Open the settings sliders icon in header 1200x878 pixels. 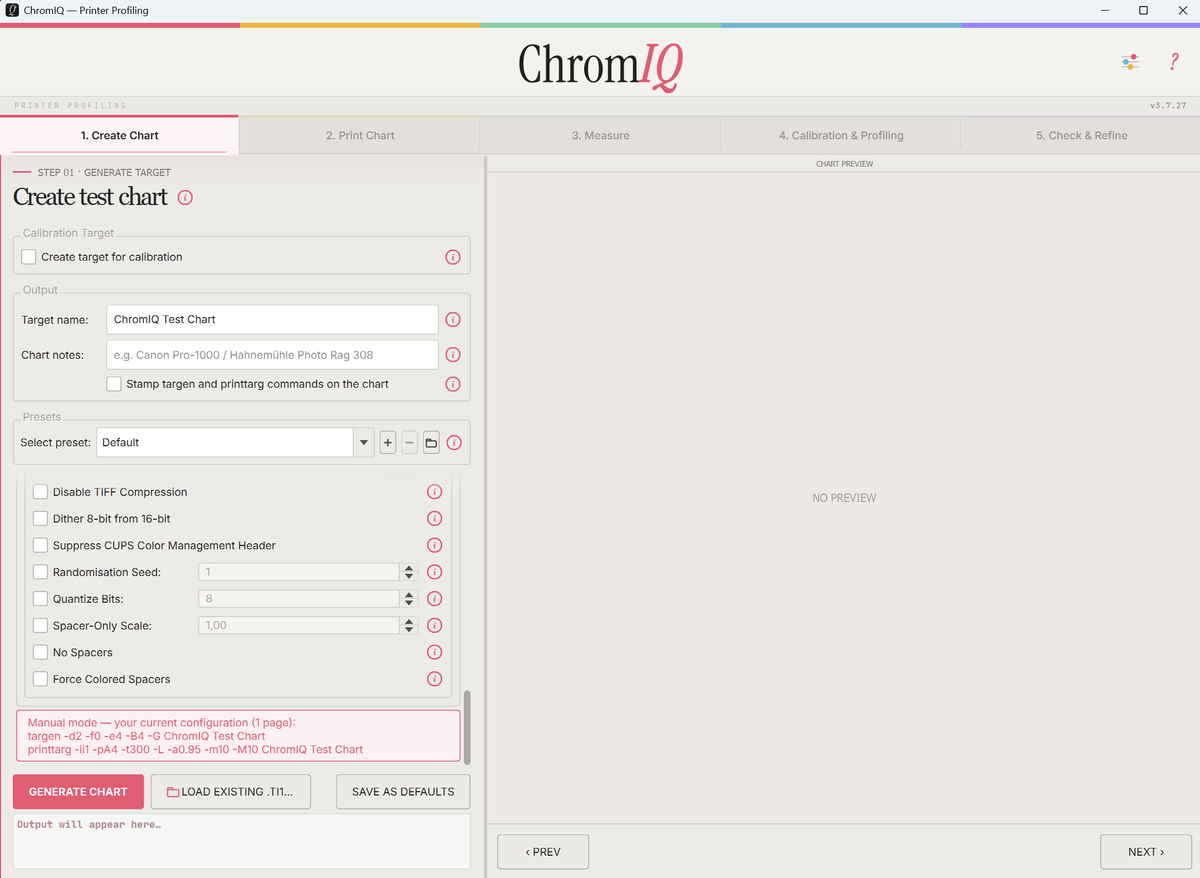click(1130, 62)
